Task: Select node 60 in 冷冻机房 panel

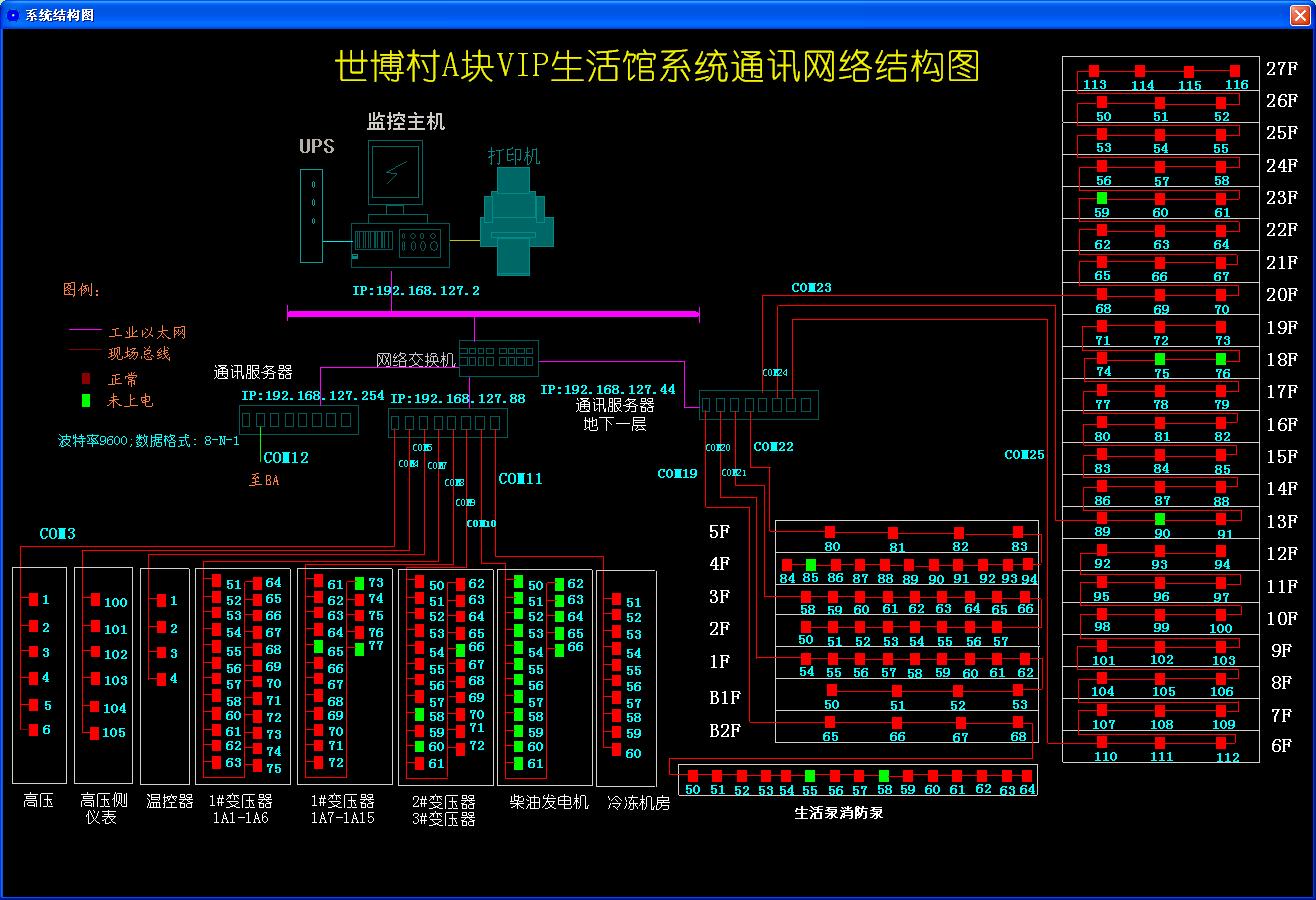Action: pyautogui.click(x=616, y=753)
